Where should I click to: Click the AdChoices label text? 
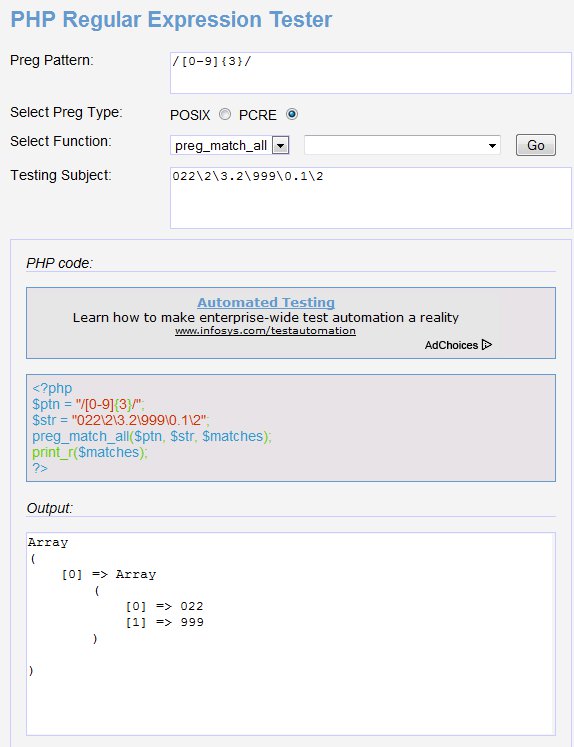[451, 345]
